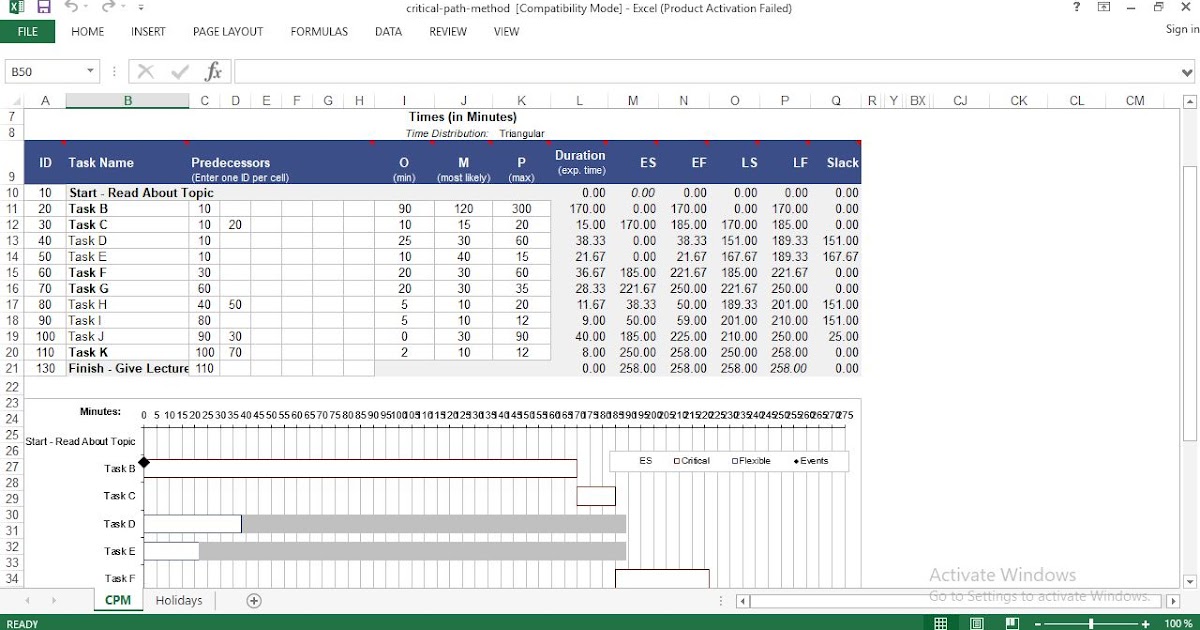Click the Enter checkmark icon in formula bar
The width and height of the screenshot is (1200, 630).
coord(180,71)
